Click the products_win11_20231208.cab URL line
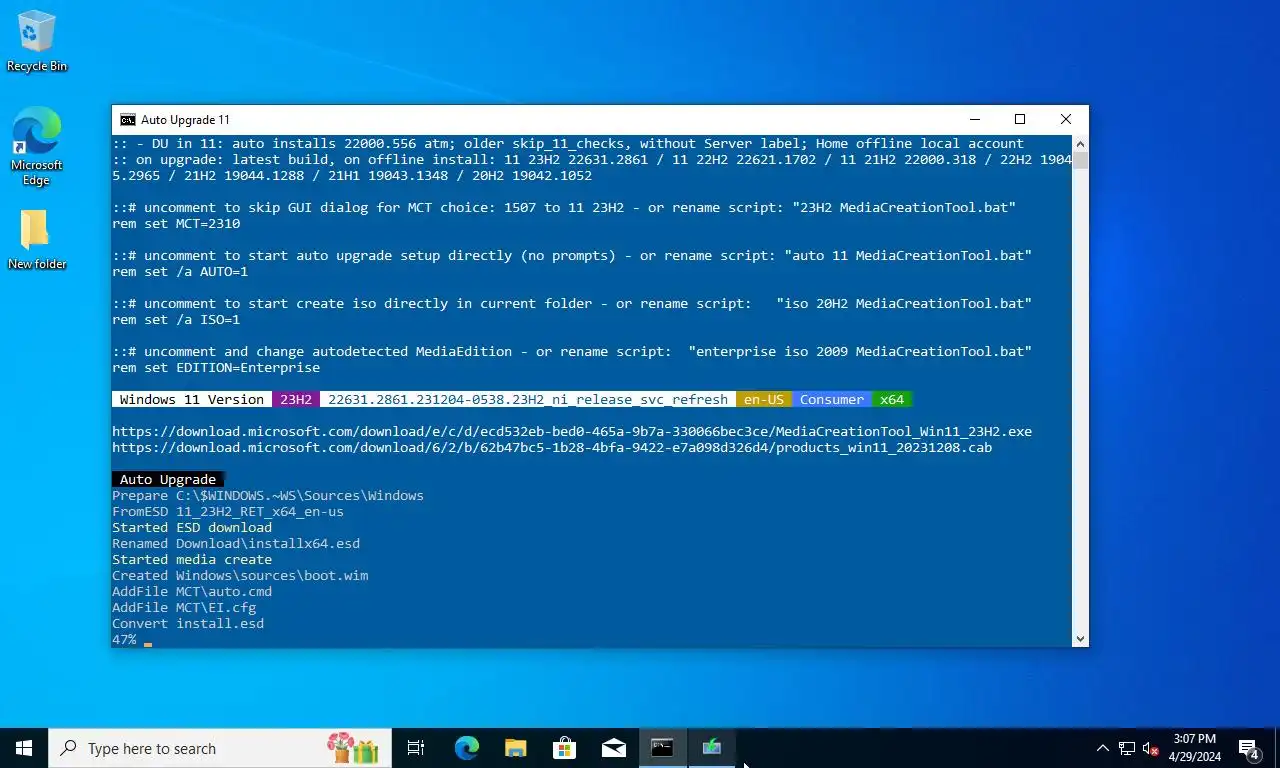The width and height of the screenshot is (1280, 768). 552,447
